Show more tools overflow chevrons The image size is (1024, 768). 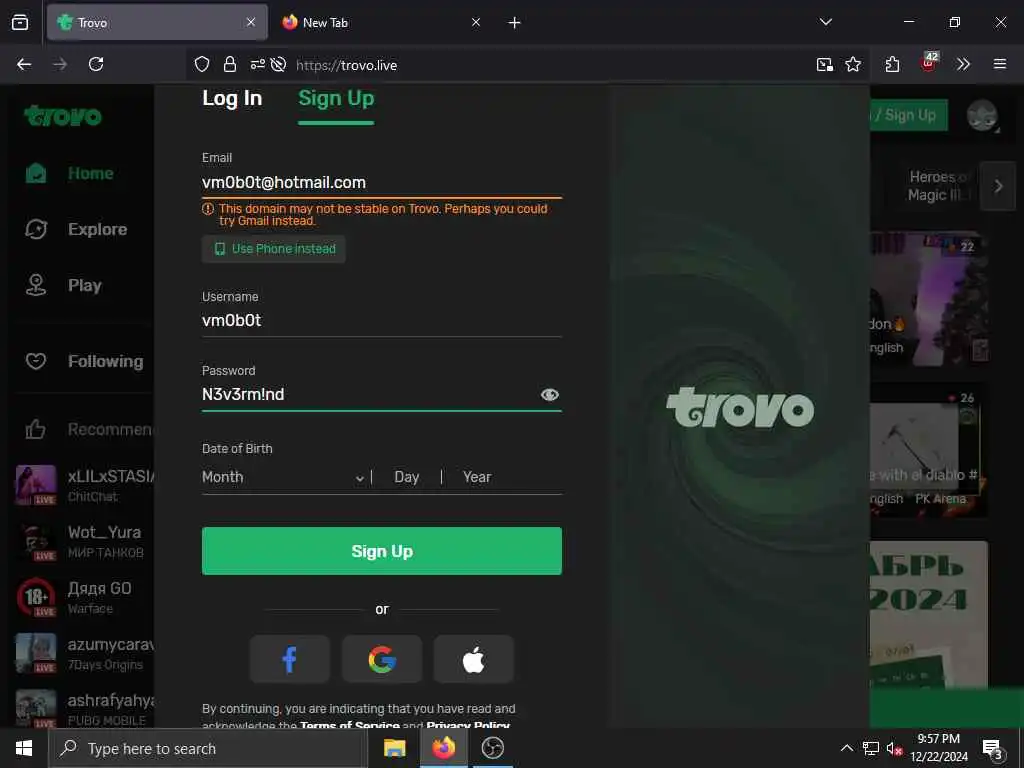coord(963,64)
